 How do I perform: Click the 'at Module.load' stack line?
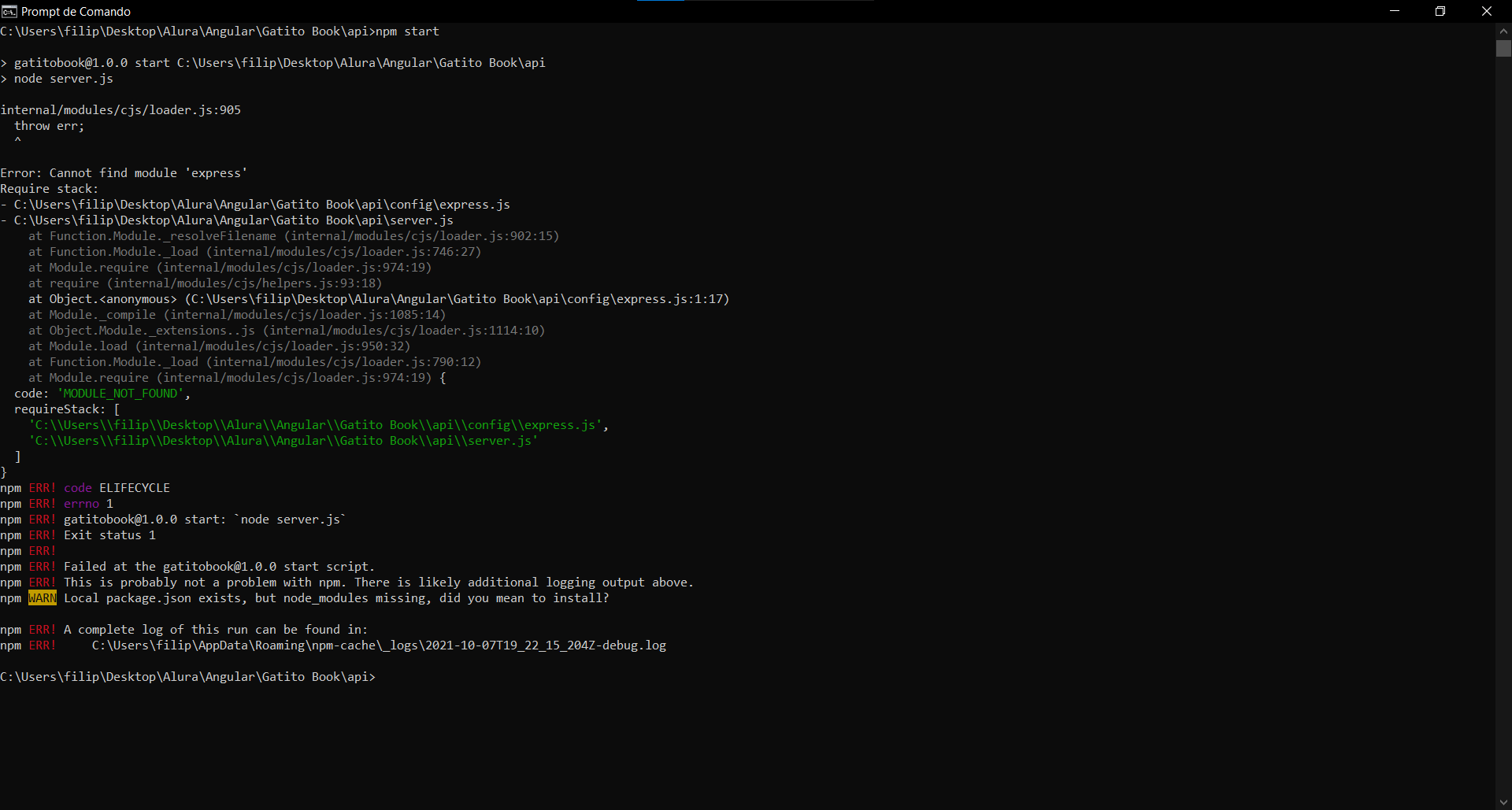[219, 346]
